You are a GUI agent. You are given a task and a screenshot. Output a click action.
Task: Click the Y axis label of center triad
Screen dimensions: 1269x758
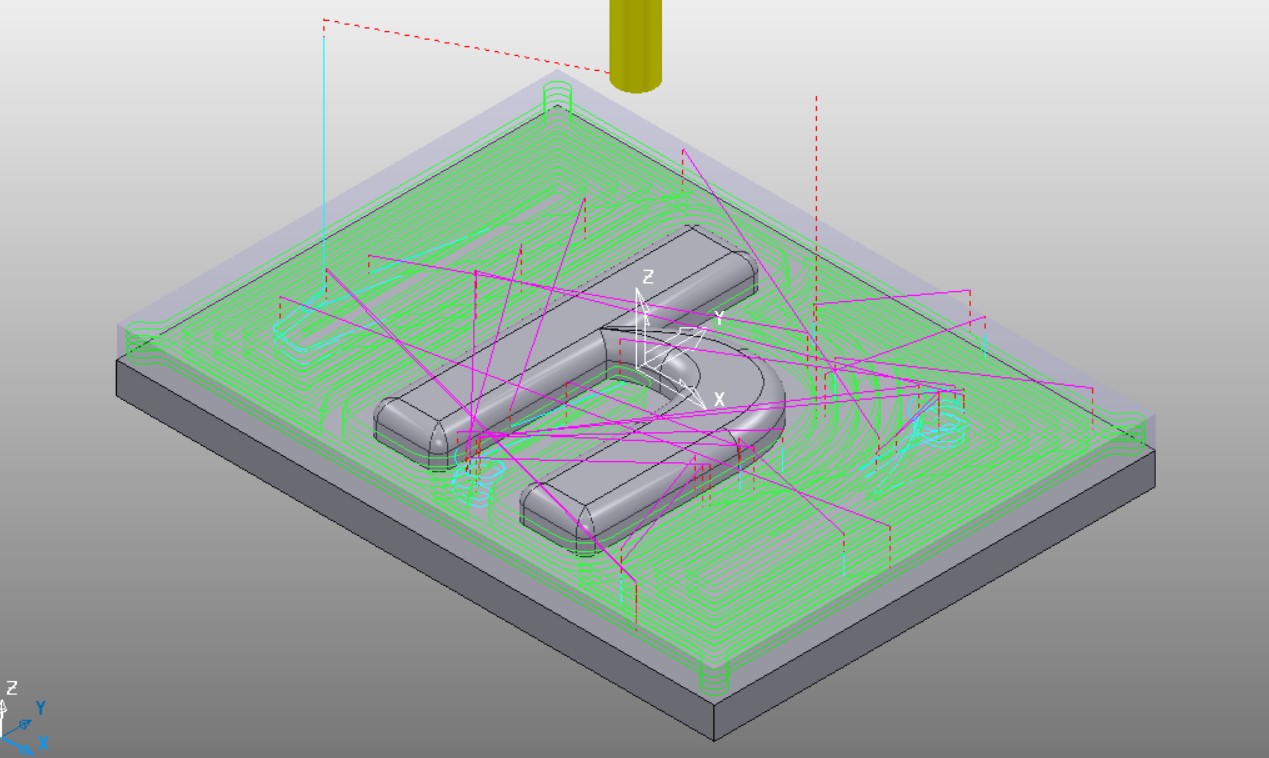point(719,319)
